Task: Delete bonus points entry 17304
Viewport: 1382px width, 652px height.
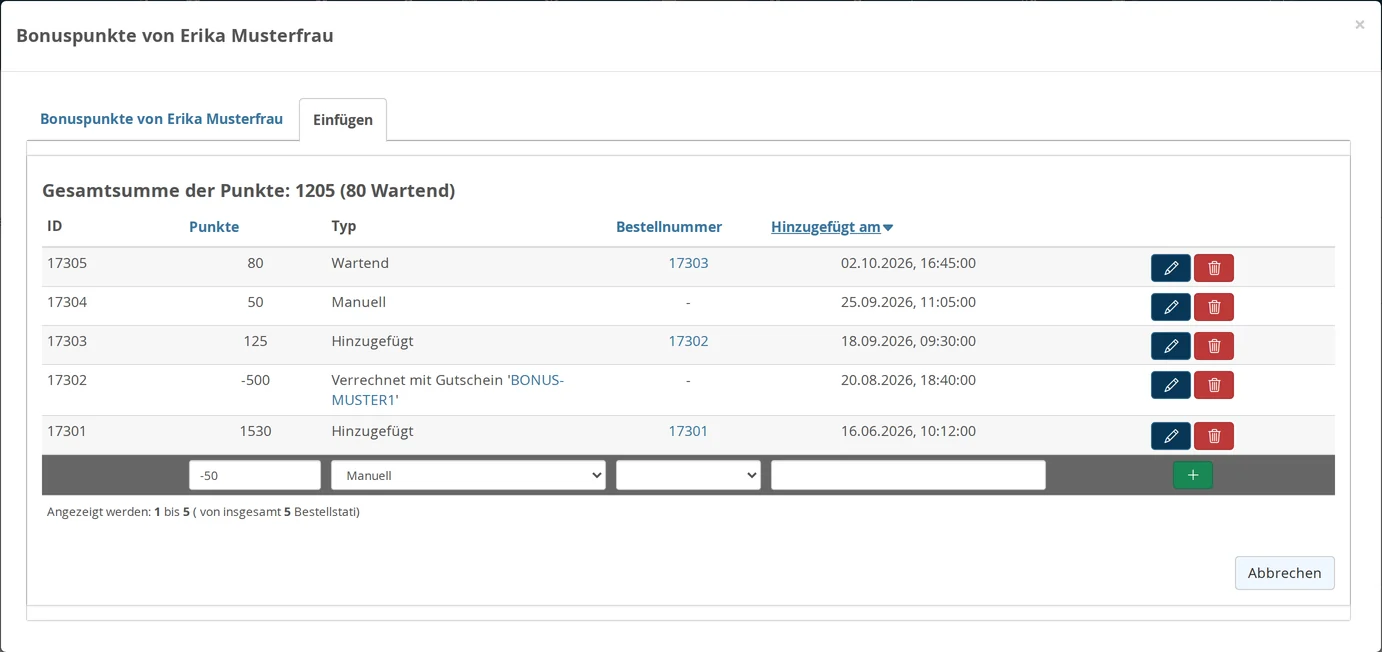Action: pyautogui.click(x=1214, y=307)
